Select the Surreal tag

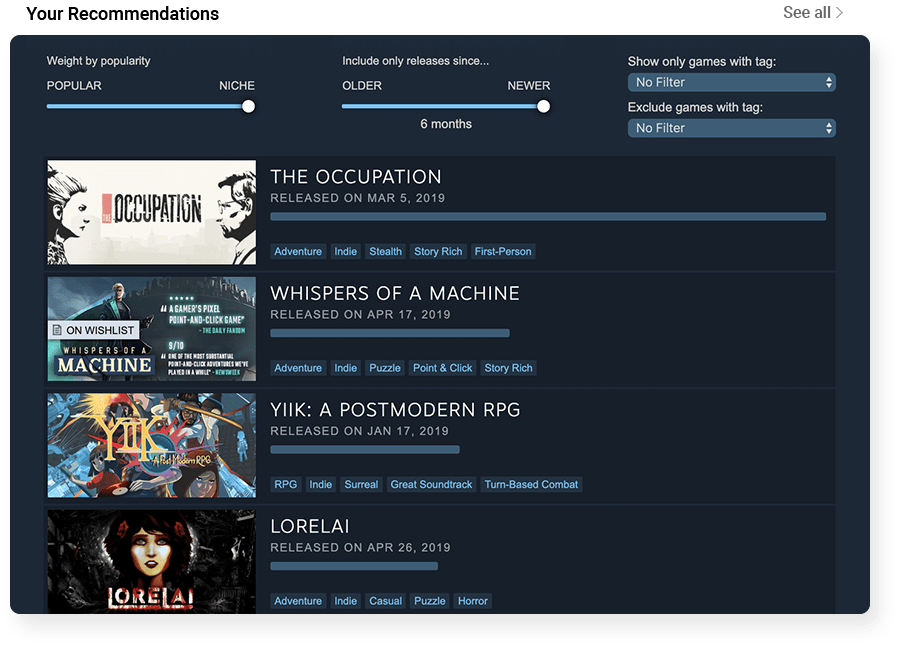361,485
